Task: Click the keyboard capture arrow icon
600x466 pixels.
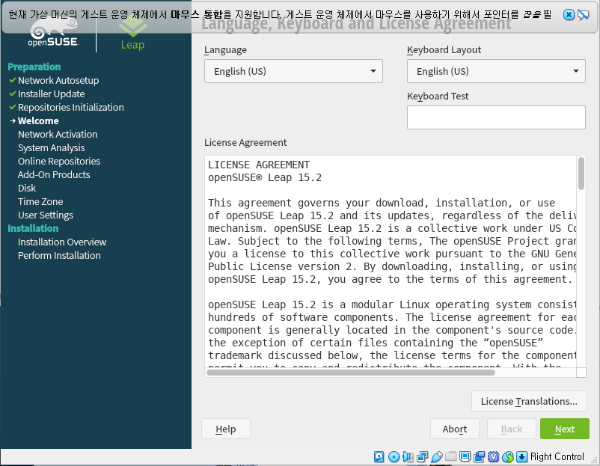Action: pos(522,456)
